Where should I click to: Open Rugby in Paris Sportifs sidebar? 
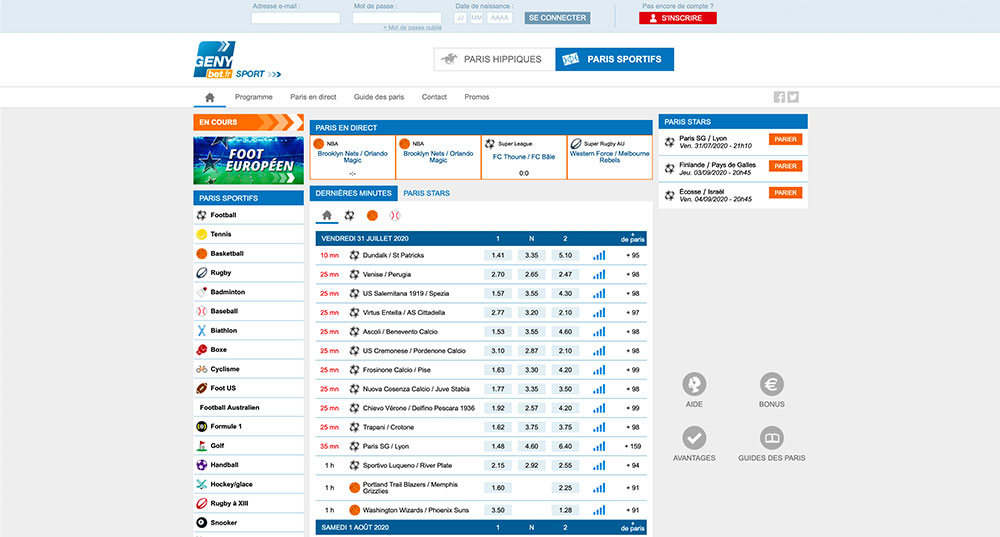[x=249, y=272]
